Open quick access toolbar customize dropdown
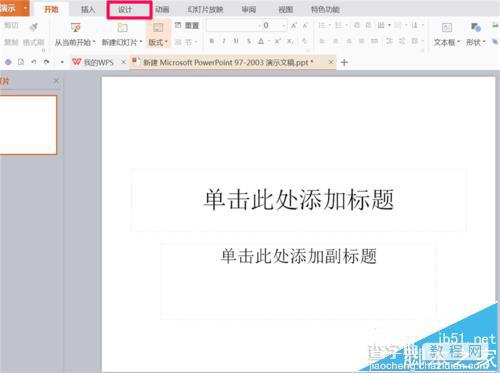500x373 pixels. (62, 62)
